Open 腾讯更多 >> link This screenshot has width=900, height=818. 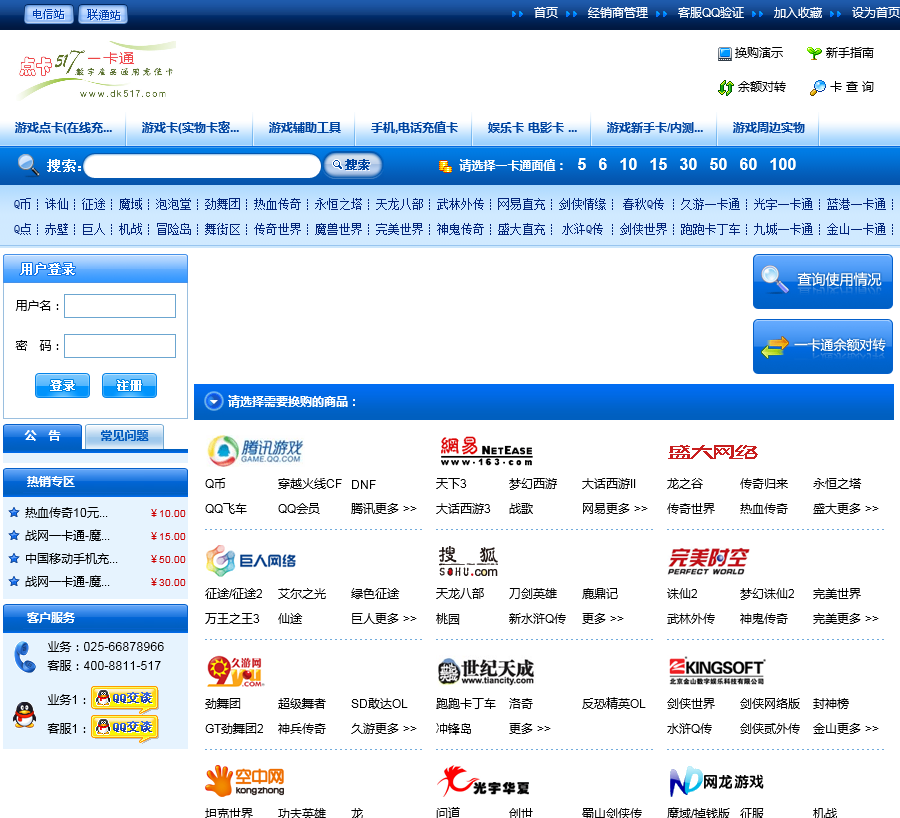(383, 509)
